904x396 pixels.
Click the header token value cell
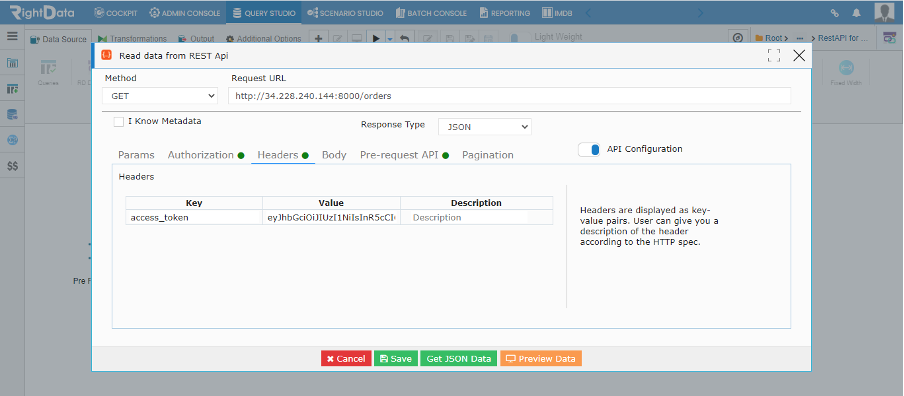(x=332, y=217)
